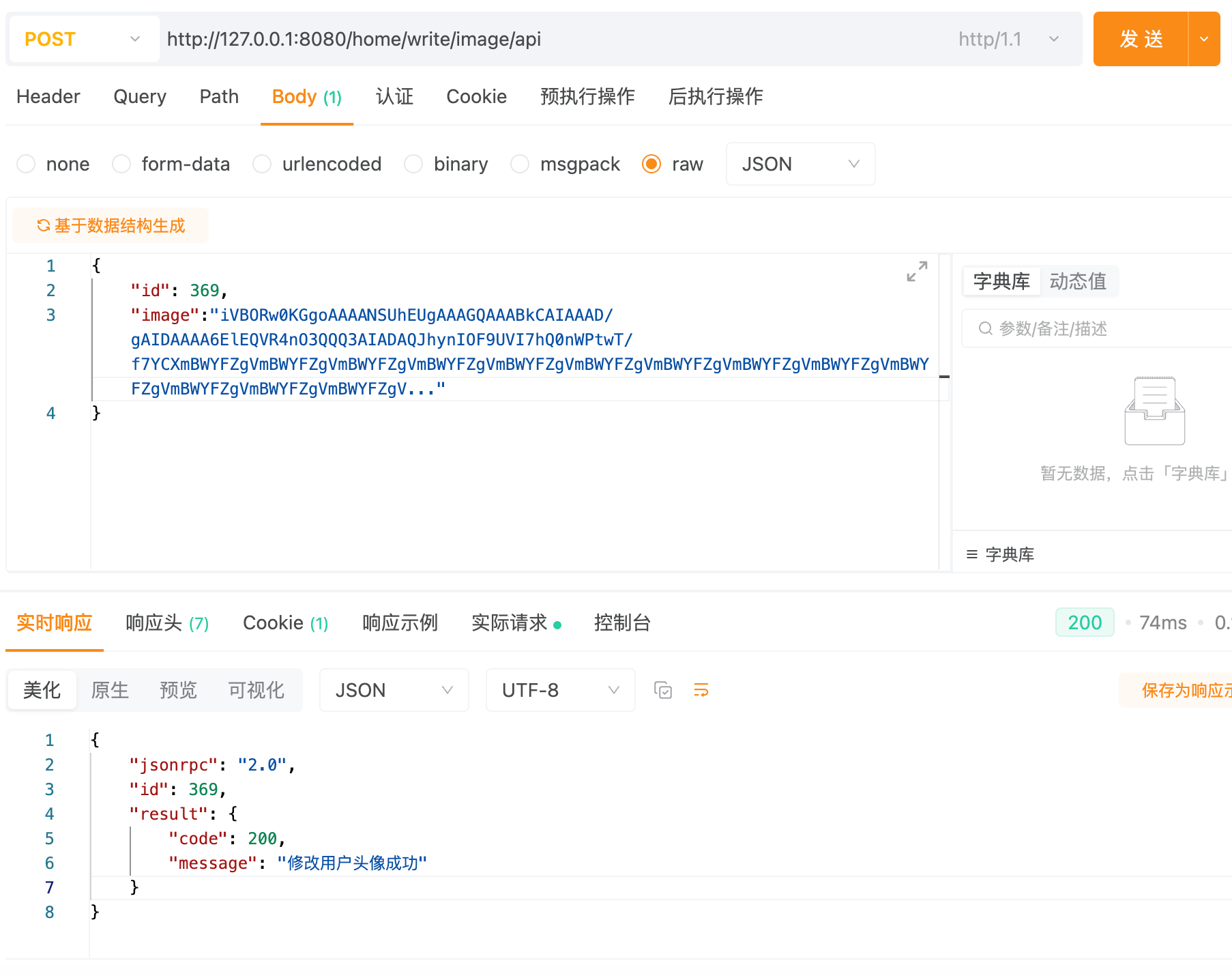Click the "result": { response line

(x=184, y=814)
